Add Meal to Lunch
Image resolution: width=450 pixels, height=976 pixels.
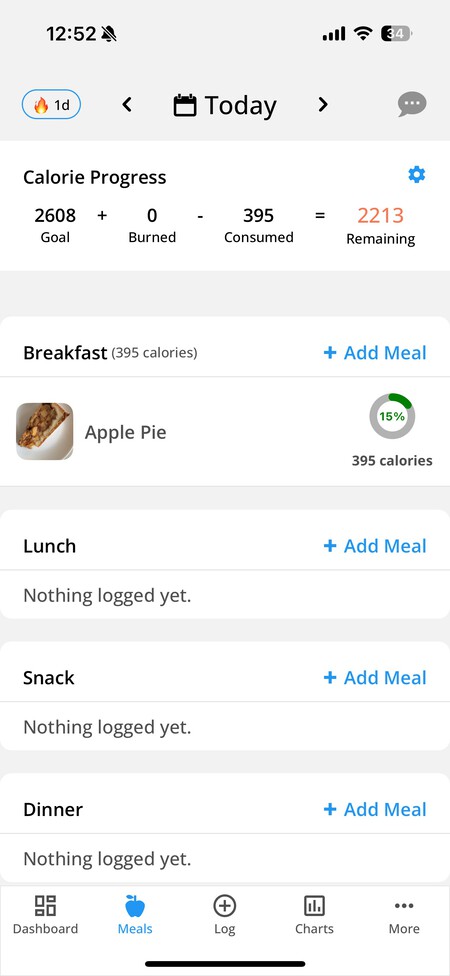[x=375, y=546]
